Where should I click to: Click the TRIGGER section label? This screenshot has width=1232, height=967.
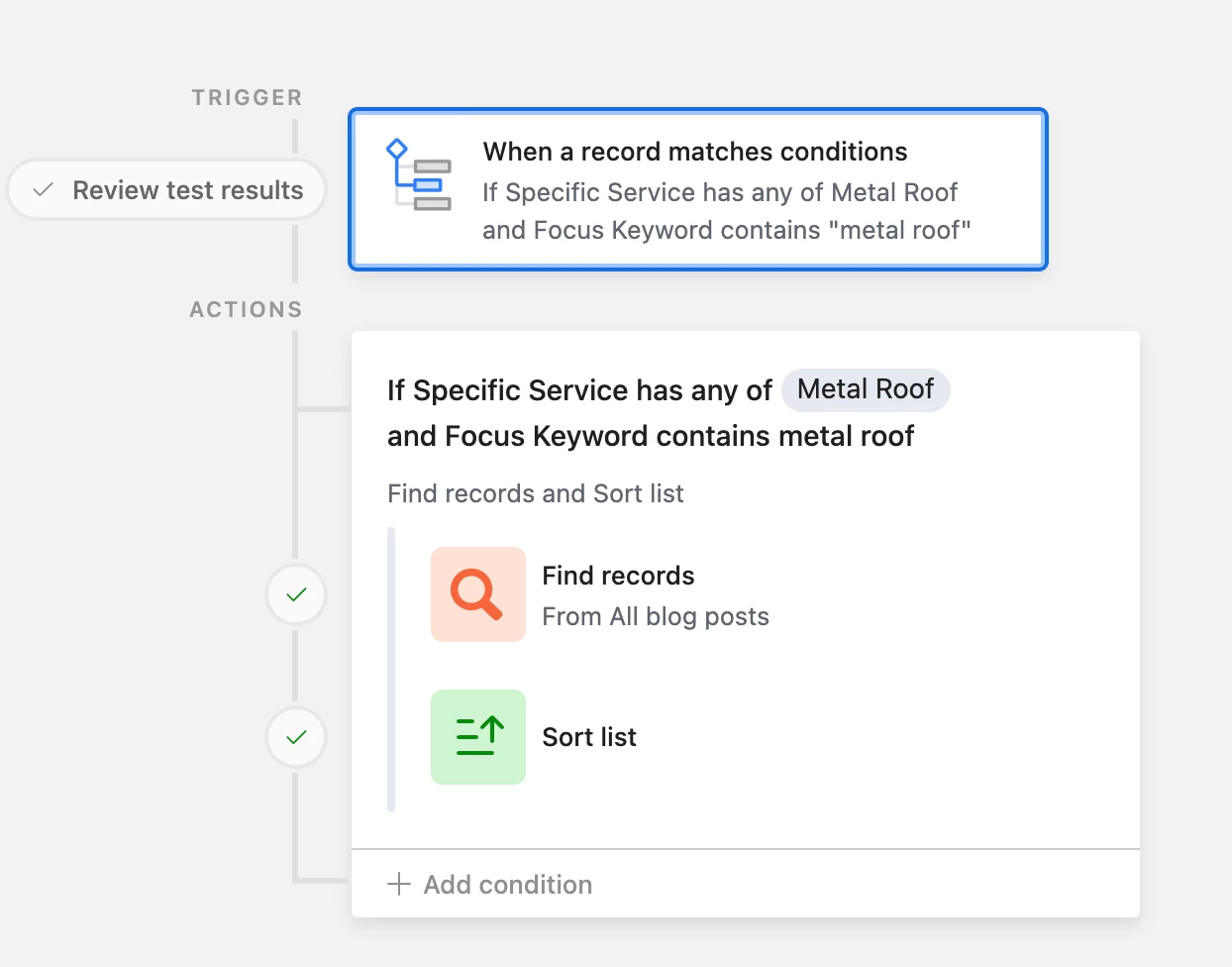[247, 97]
